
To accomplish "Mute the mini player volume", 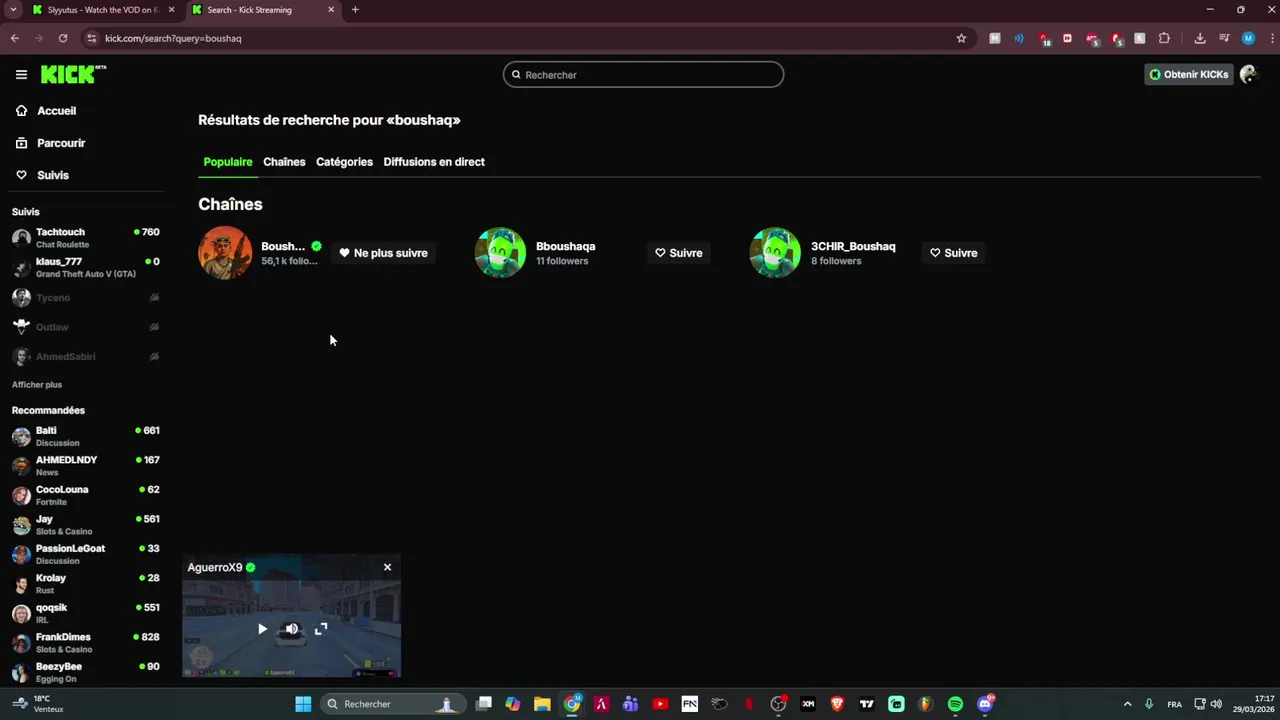I will click(x=292, y=629).
